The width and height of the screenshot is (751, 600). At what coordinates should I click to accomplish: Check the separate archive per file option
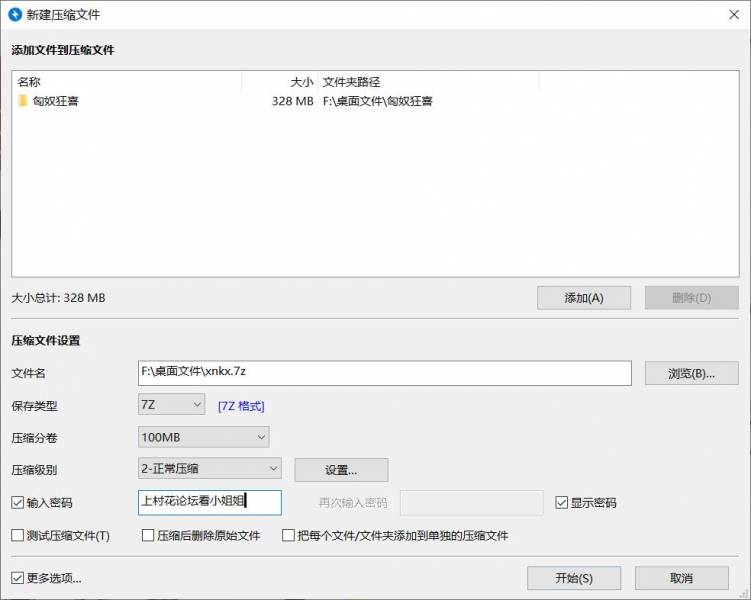click(x=289, y=536)
